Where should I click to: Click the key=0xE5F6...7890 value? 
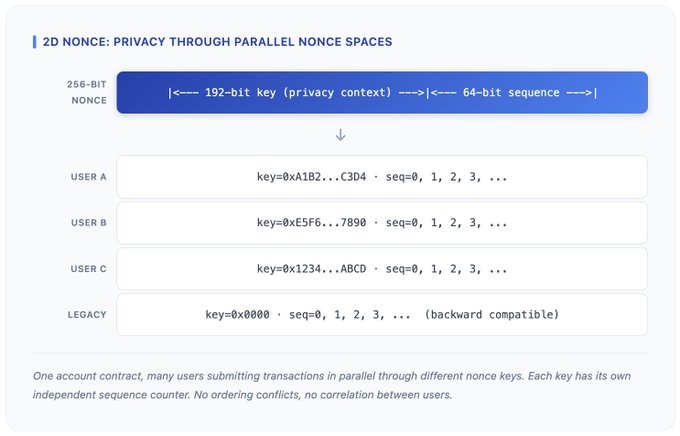(311, 223)
